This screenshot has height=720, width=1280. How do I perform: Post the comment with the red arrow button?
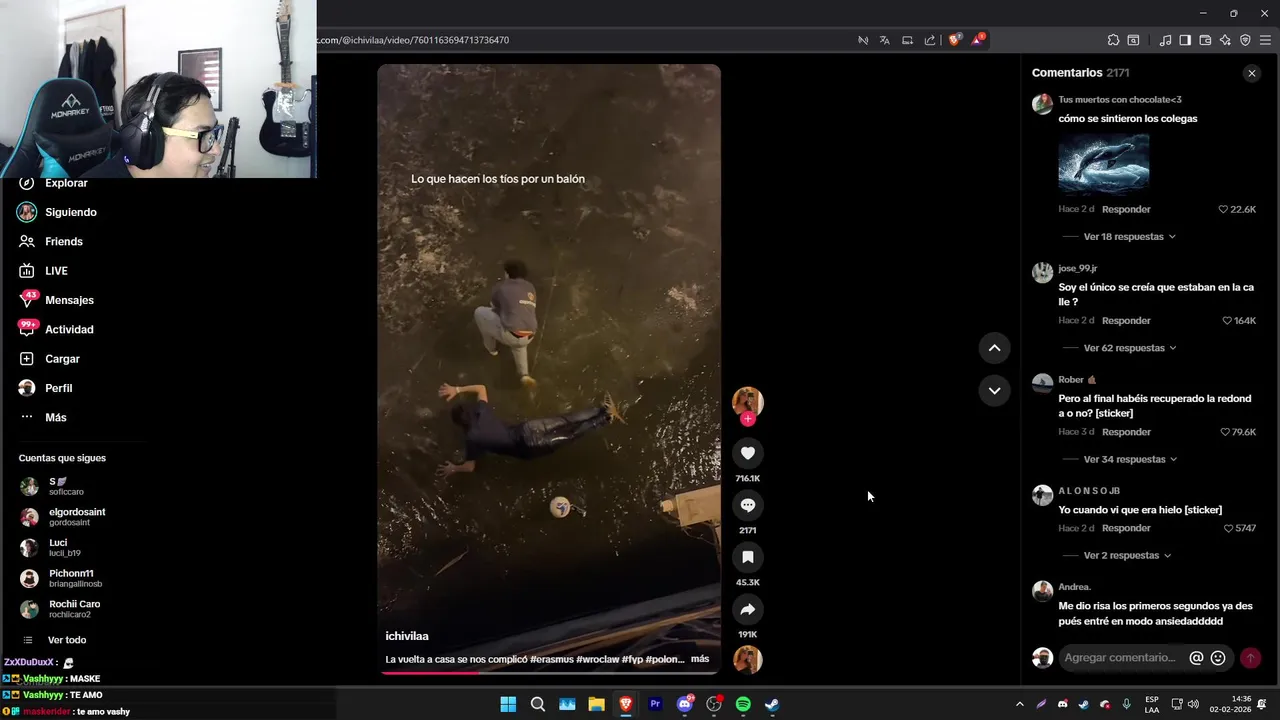click(1250, 658)
